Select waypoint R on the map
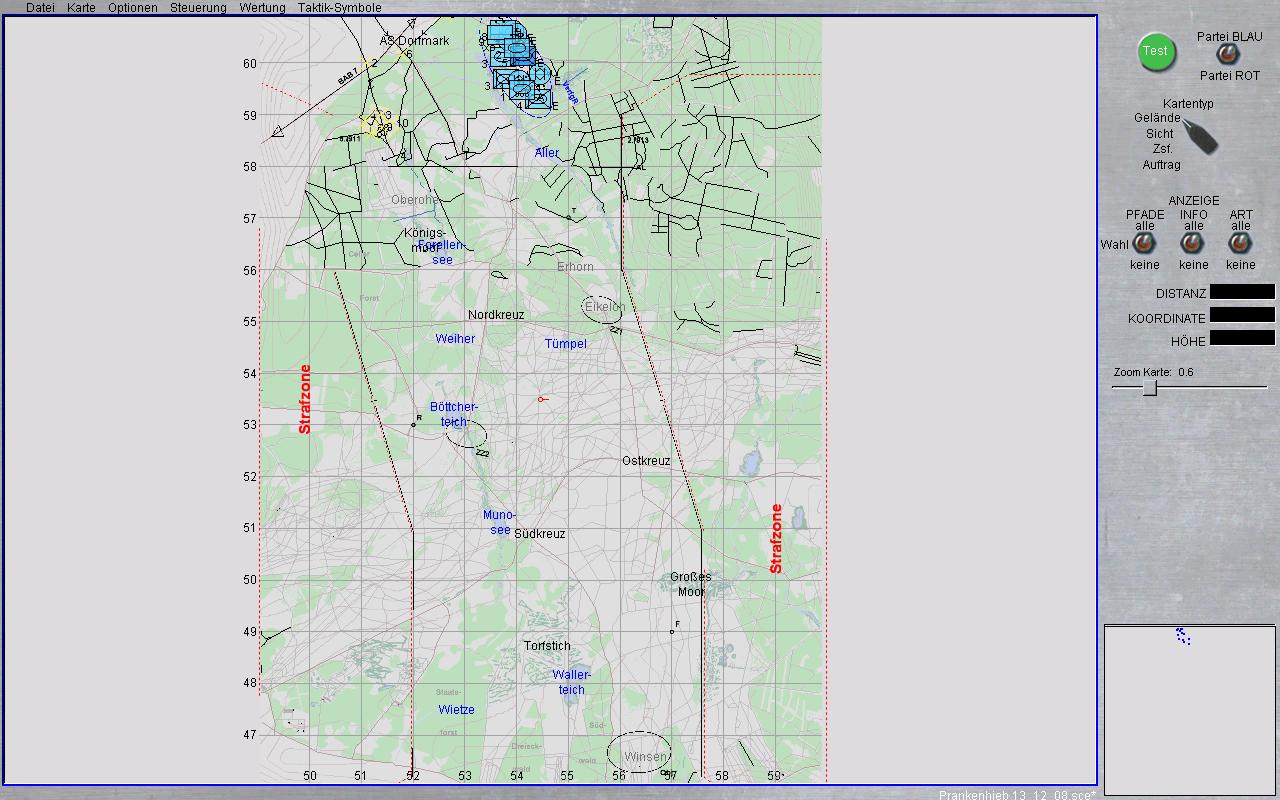 click(413, 425)
